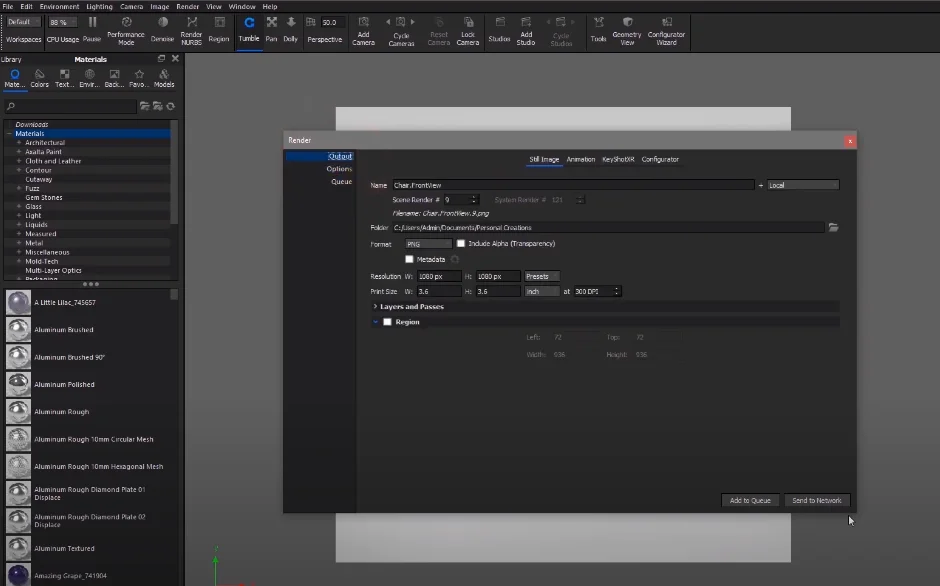Select Output in Render dialog sidebar

pyautogui.click(x=340, y=157)
